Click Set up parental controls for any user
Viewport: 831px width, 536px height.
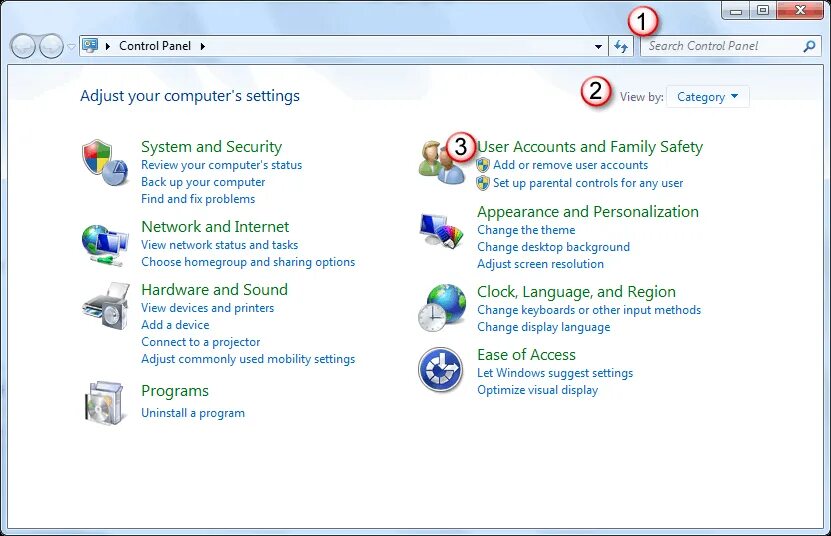[588, 183]
